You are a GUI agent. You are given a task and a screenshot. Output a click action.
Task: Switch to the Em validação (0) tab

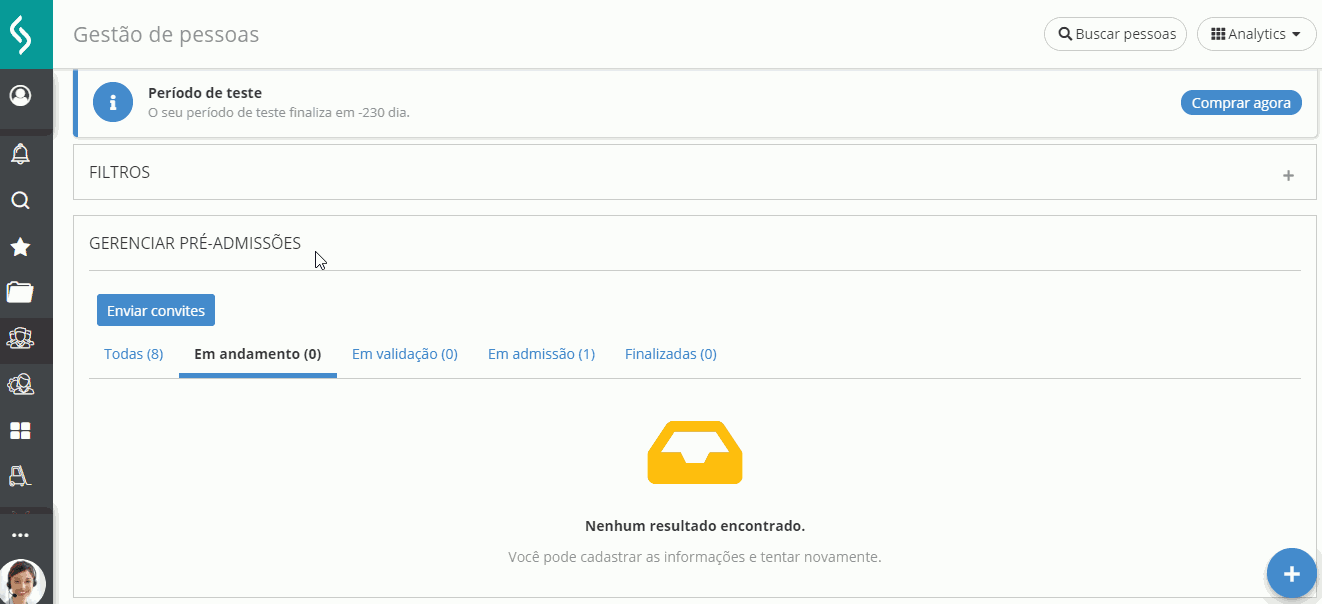pyautogui.click(x=405, y=354)
